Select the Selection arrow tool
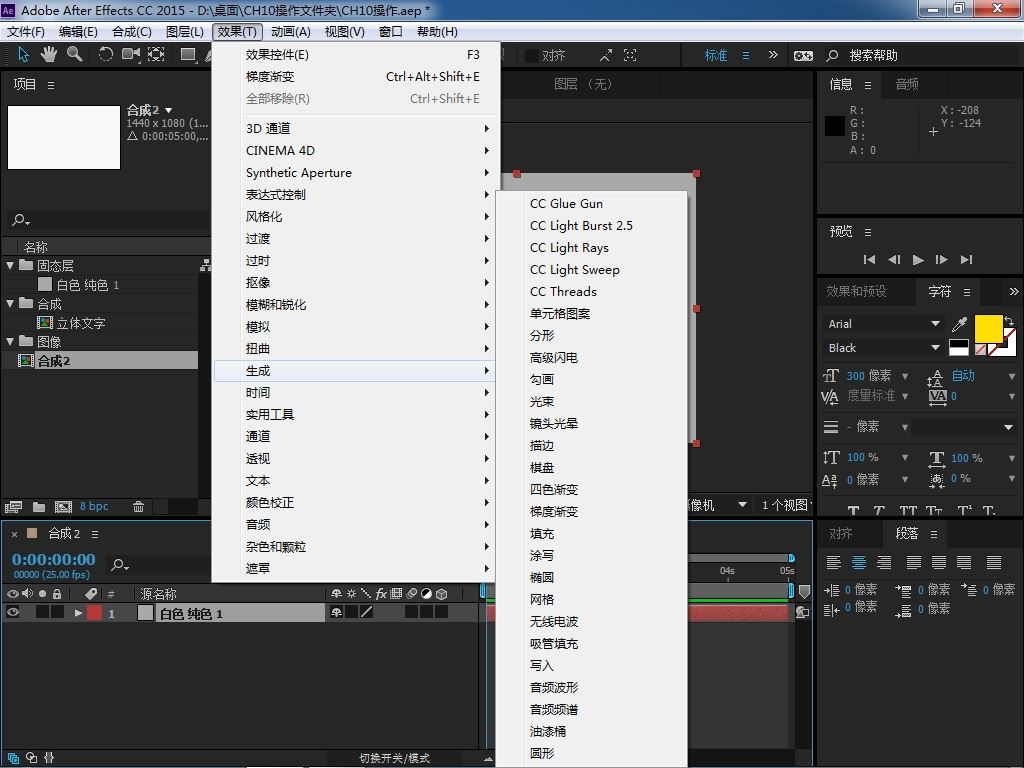 (x=24, y=55)
